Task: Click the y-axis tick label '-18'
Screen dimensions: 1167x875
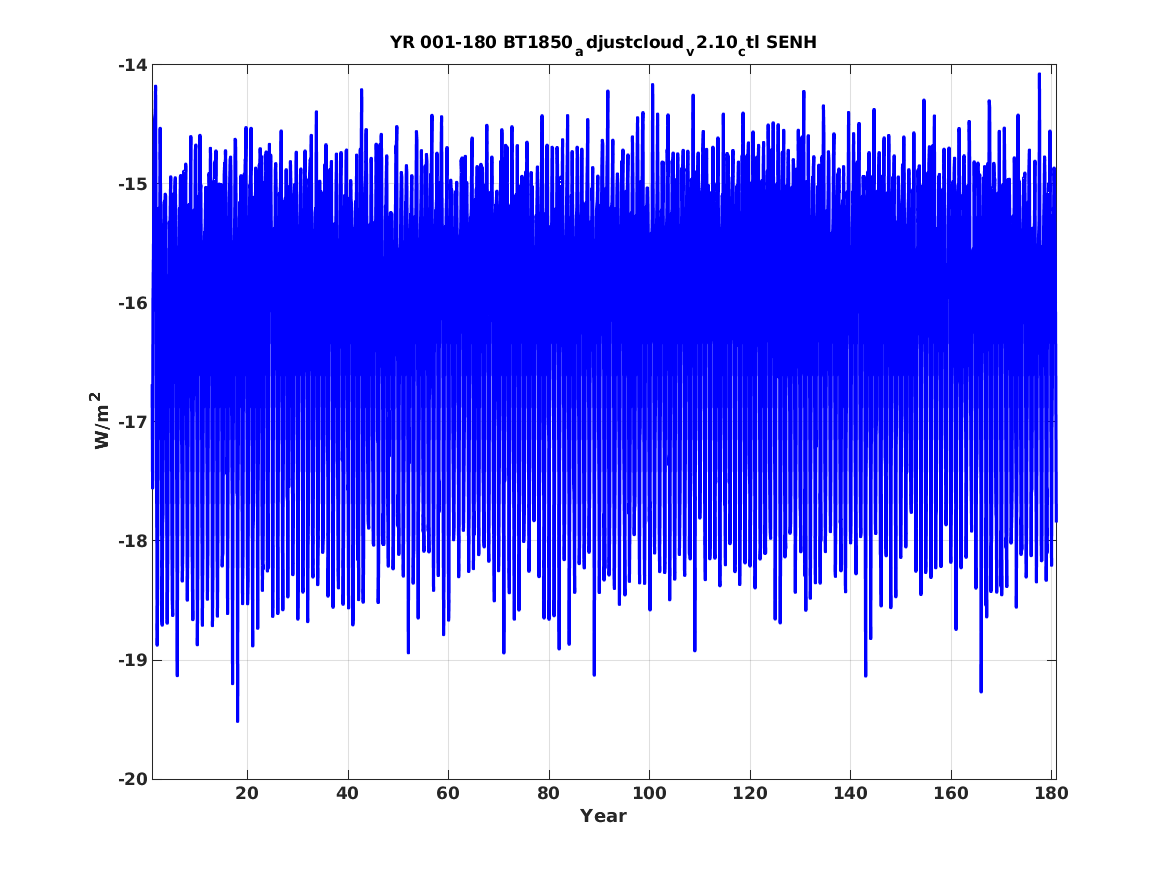Action: [132, 541]
